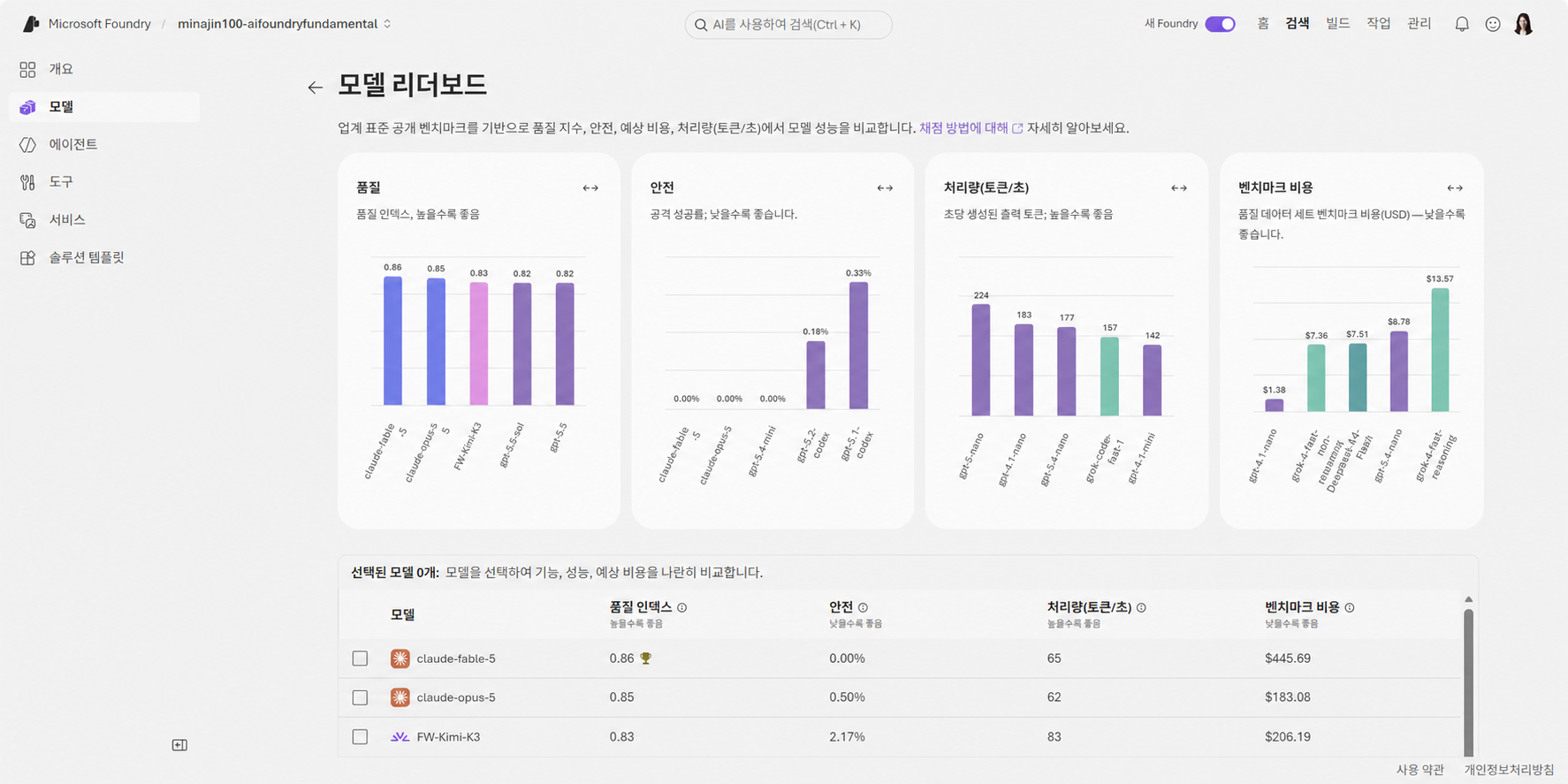This screenshot has height=784, width=1568.
Task: Click the 모델 column header
Action: (x=403, y=614)
